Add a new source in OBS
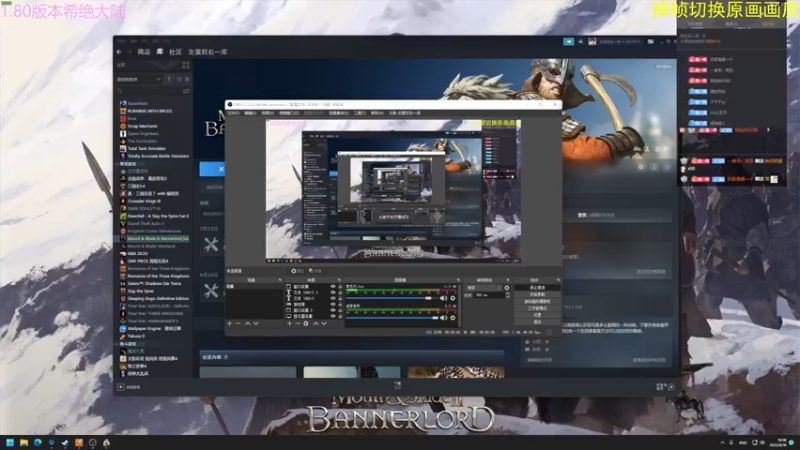The width and height of the screenshot is (800, 450). click(x=289, y=323)
